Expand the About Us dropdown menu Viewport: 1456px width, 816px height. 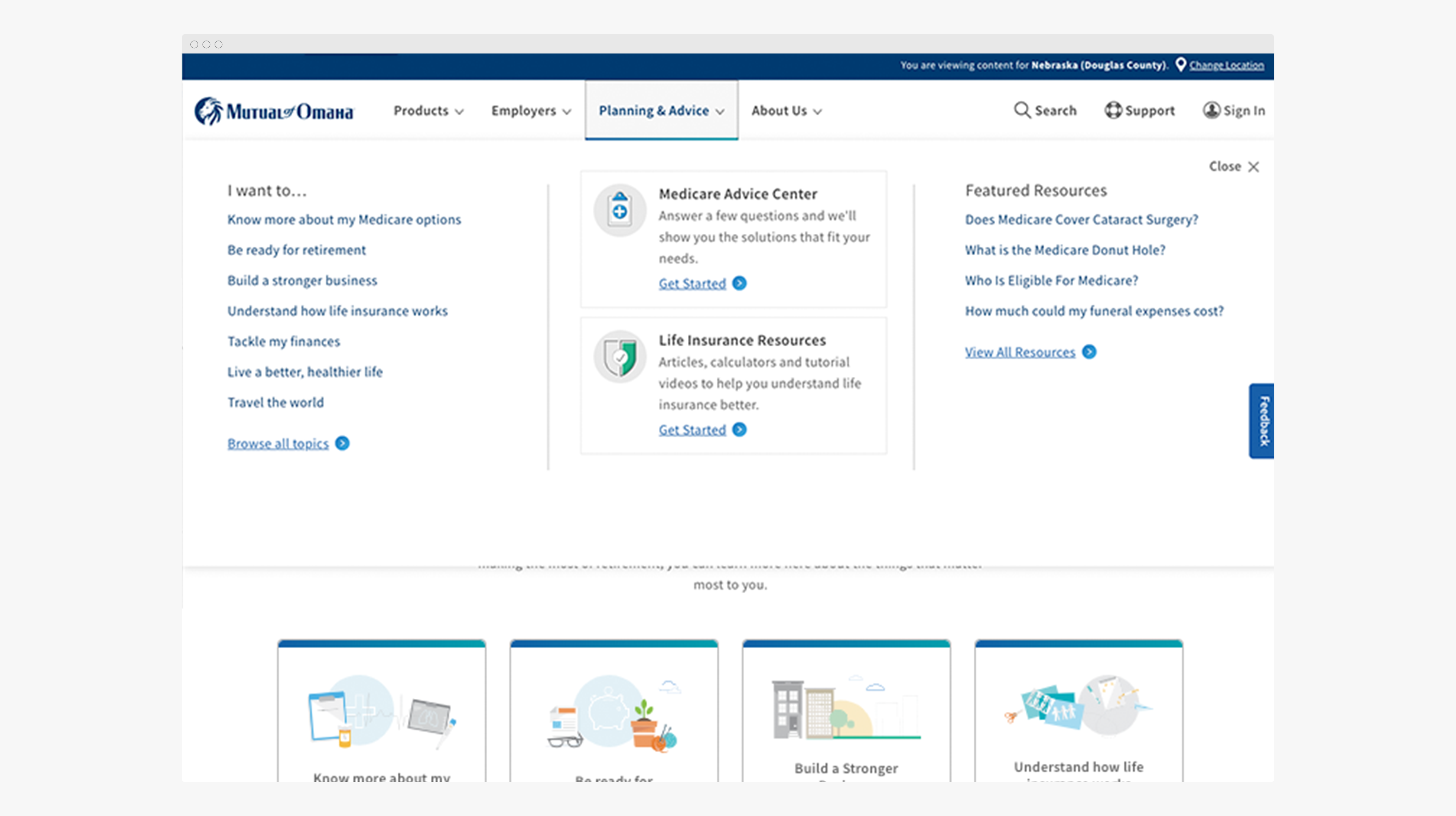coord(786,111)
